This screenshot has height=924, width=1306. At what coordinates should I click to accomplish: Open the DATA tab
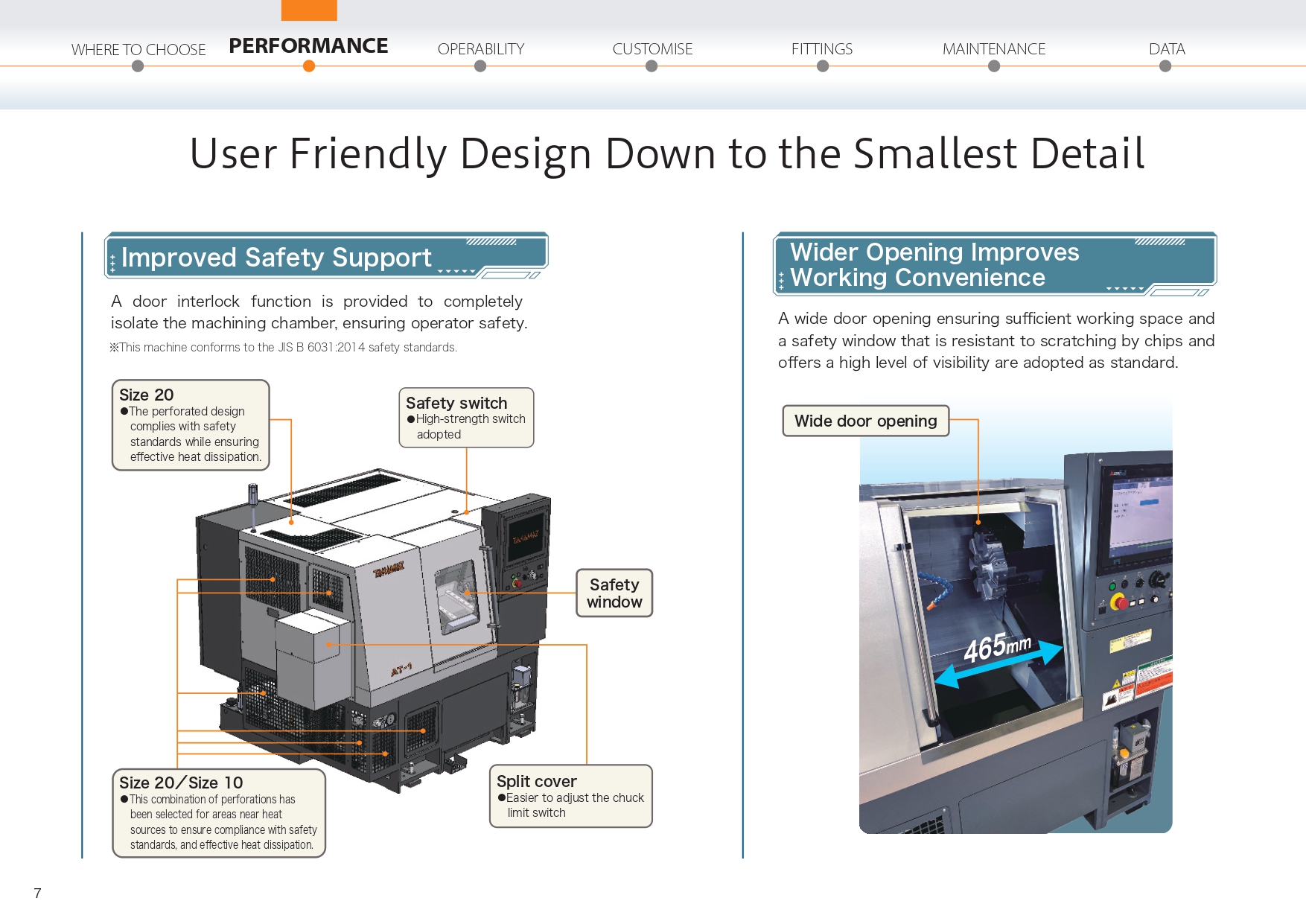1167,49
